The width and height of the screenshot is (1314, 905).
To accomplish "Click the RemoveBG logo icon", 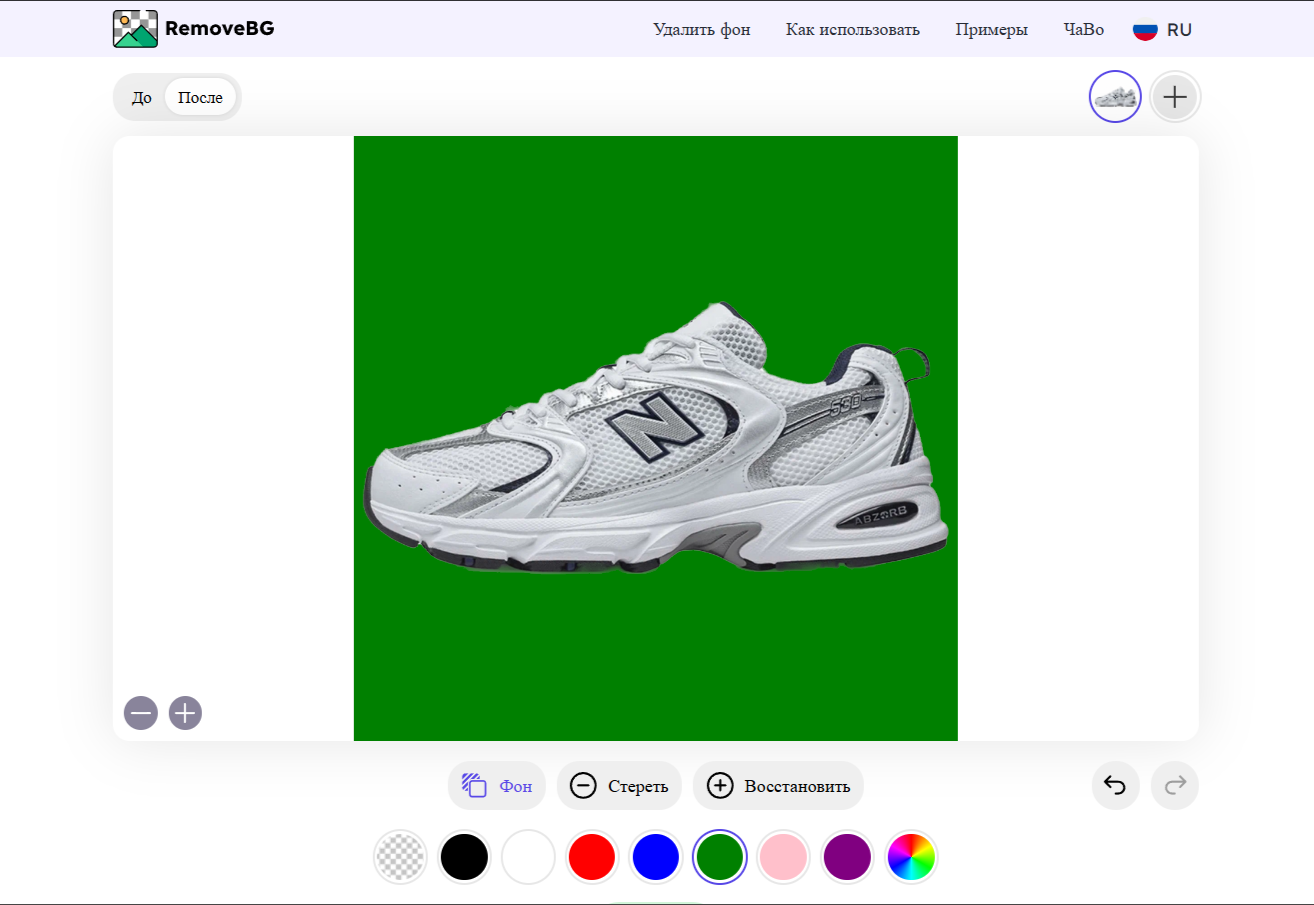I will click(x=135, y=29).
